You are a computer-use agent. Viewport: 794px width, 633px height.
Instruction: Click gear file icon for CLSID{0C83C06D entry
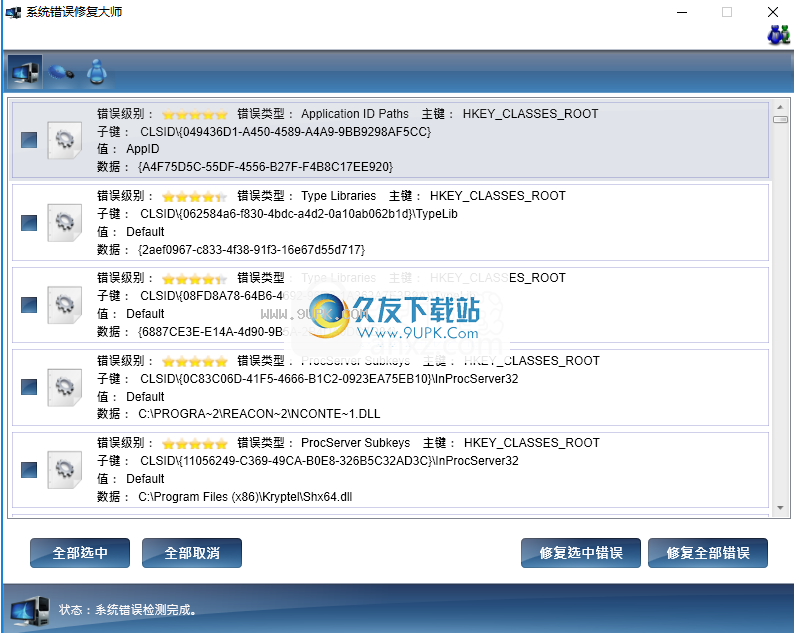[x=64, y=387]
